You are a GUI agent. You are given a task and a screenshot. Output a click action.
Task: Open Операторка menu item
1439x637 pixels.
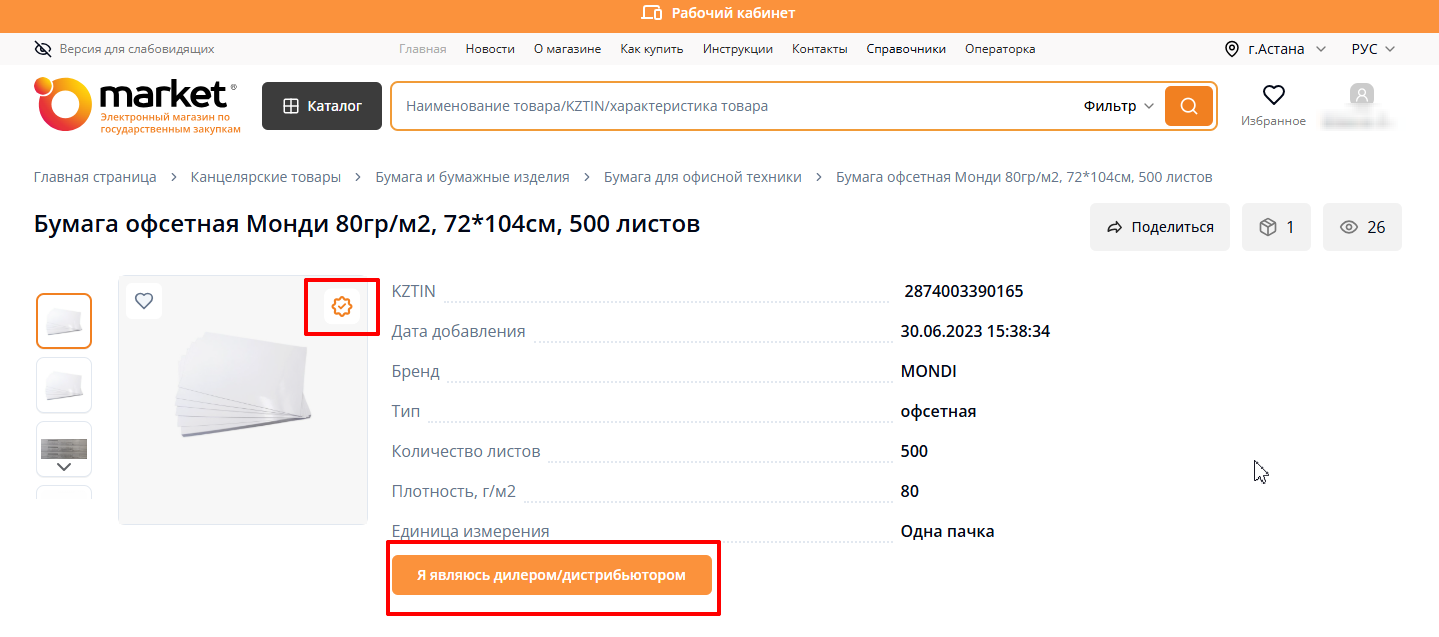pyautogui.click(x=1000, y=49)
